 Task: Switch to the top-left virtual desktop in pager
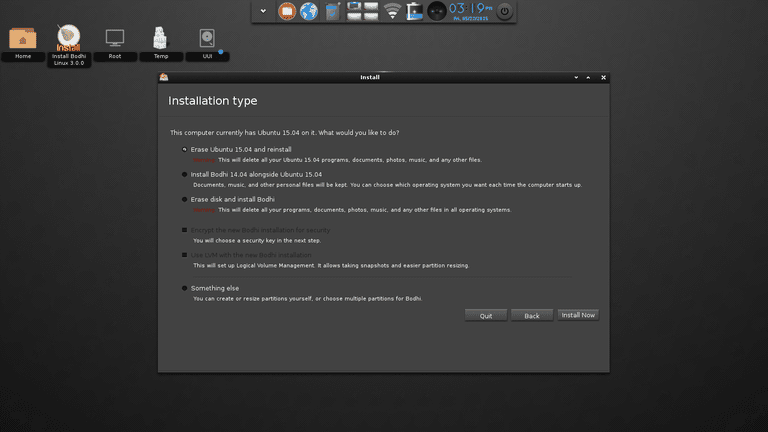point(354,6)
